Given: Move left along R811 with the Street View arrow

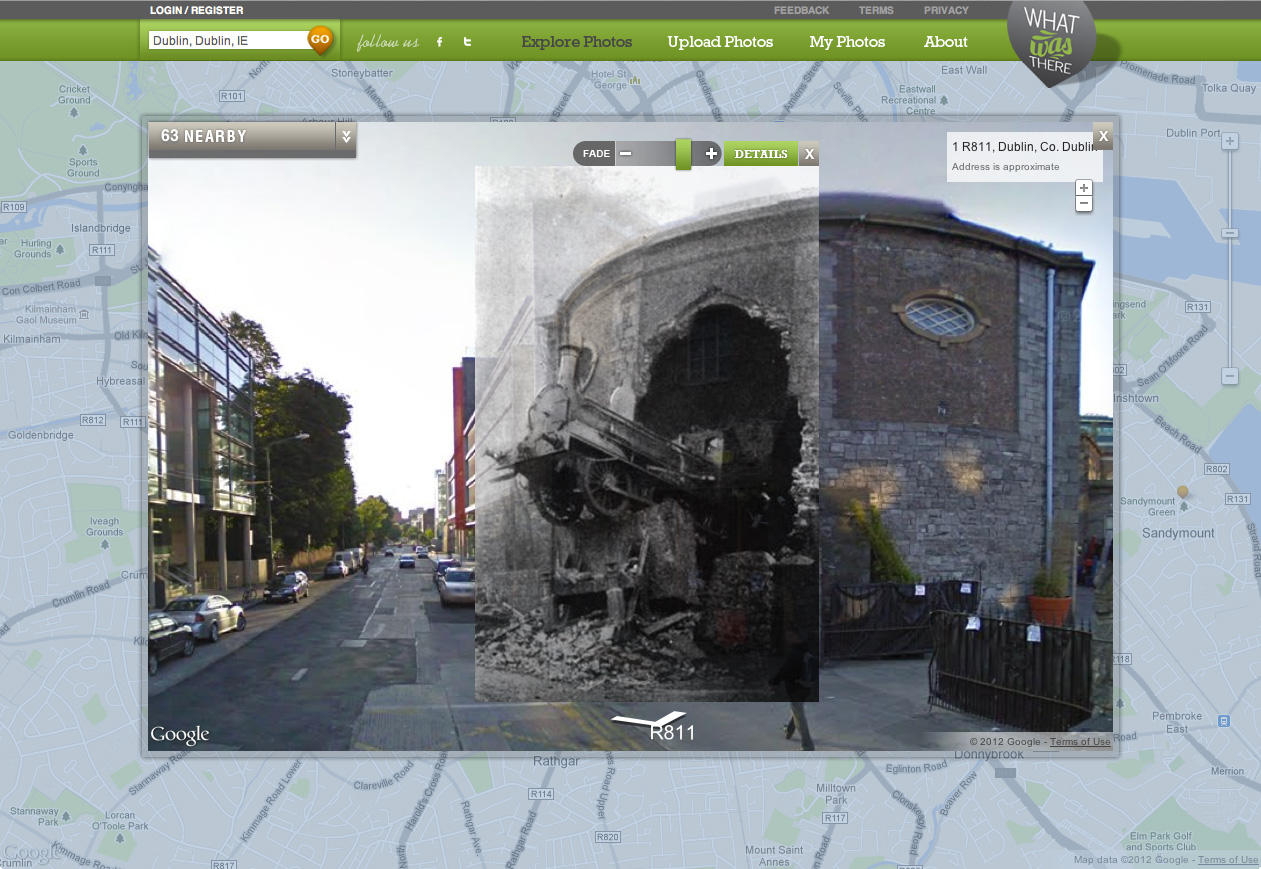Looking at the screenshot, I should pyautogui.click(x=632, y=719).
